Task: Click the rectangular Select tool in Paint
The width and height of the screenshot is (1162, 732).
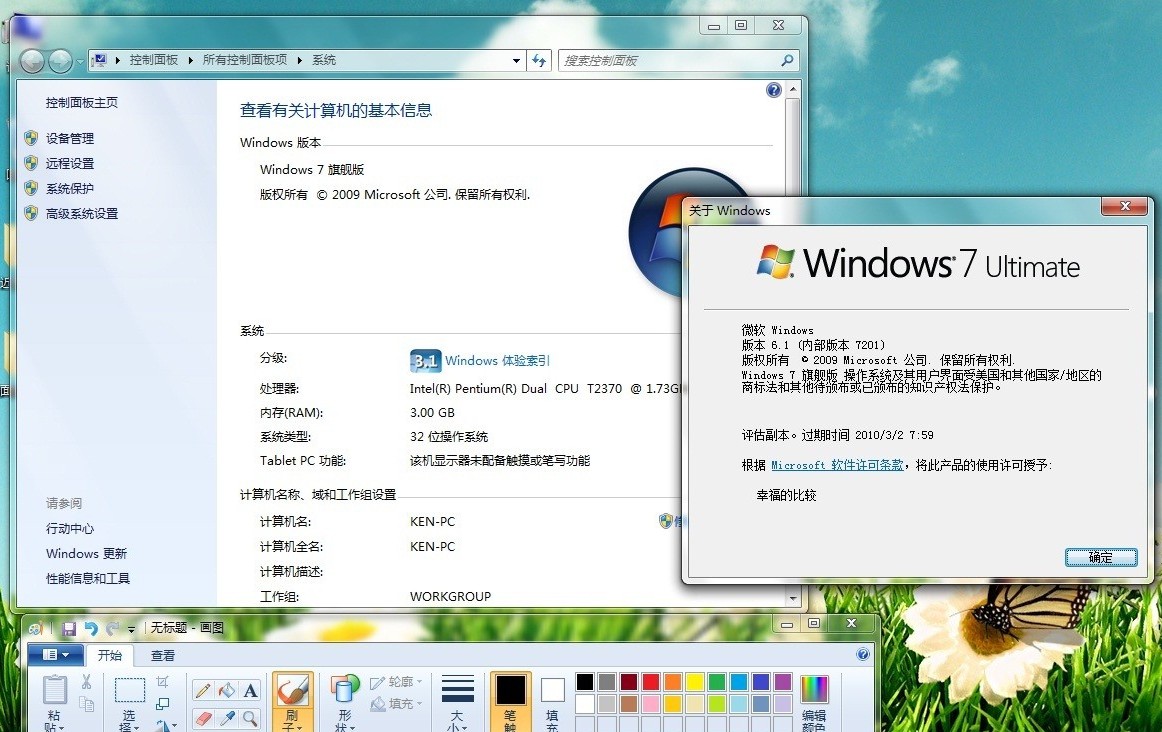Action: 130,690
